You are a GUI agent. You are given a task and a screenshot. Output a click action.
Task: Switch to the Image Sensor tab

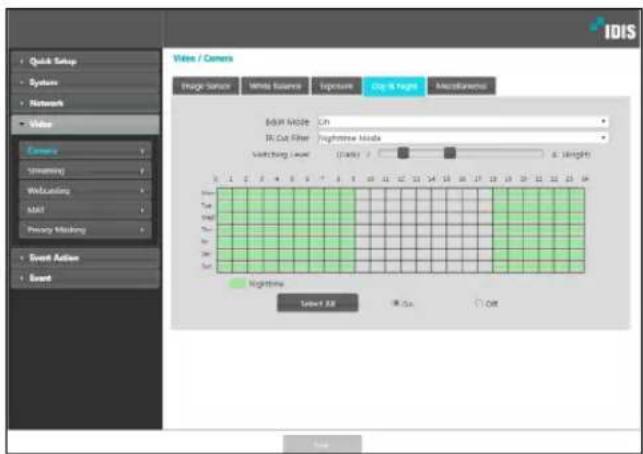click(x=206, y=86)
